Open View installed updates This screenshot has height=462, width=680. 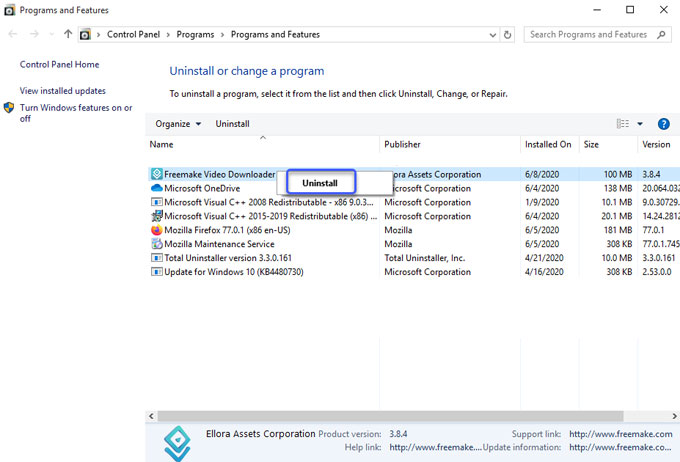62,91
